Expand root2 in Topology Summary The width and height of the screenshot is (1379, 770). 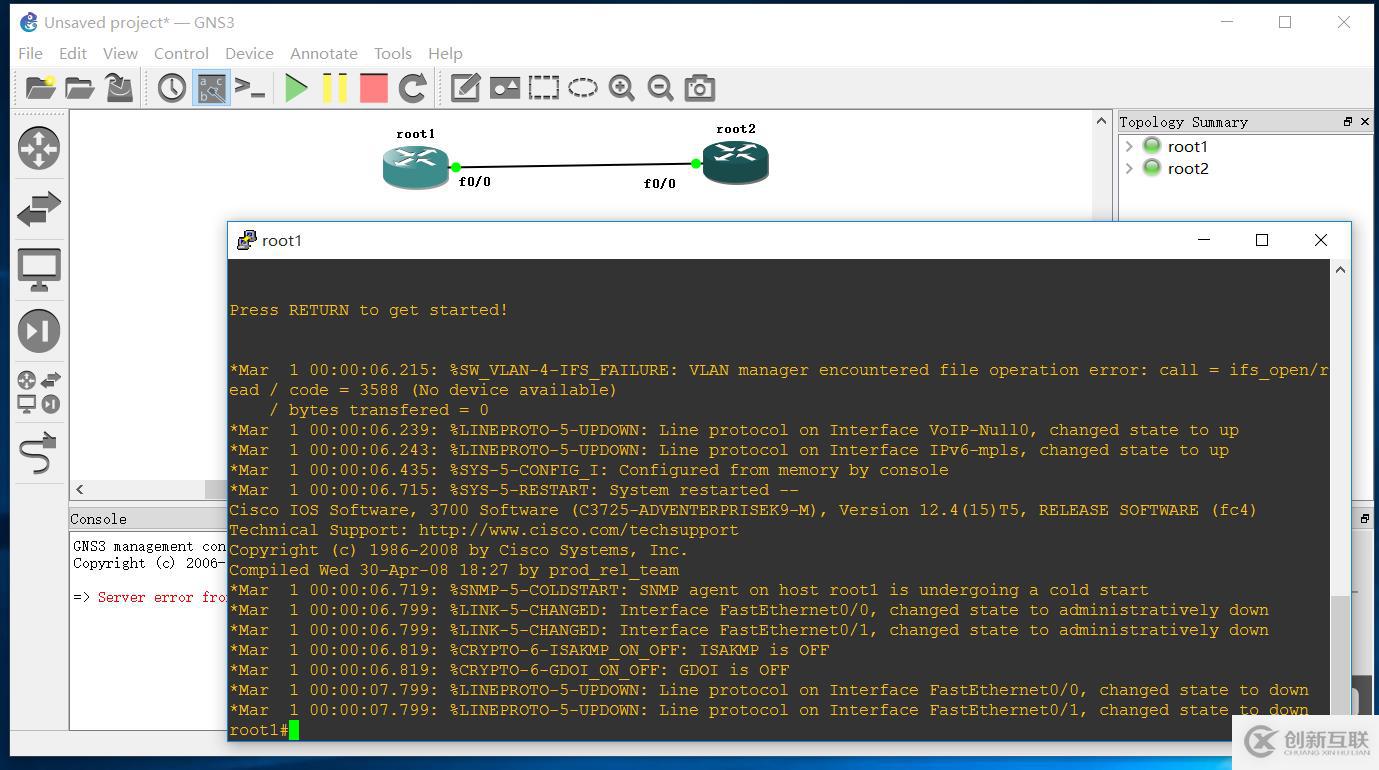point(1130,168)
